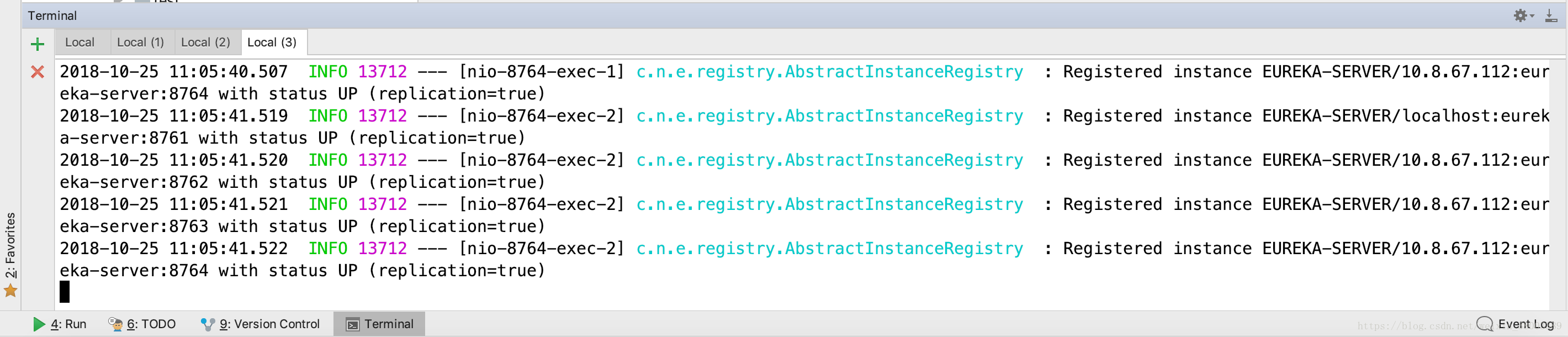Switch to the Local (1) tab

coord(141,43)
